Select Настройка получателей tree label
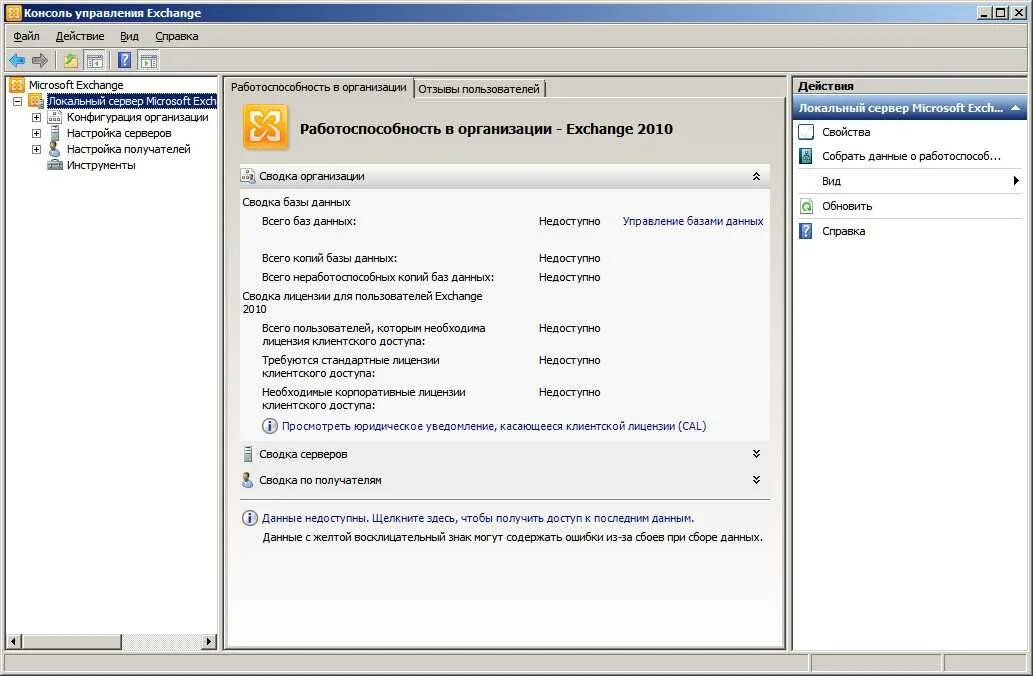The height and width of the screenshot is (676, 1033). click(128, 149)
